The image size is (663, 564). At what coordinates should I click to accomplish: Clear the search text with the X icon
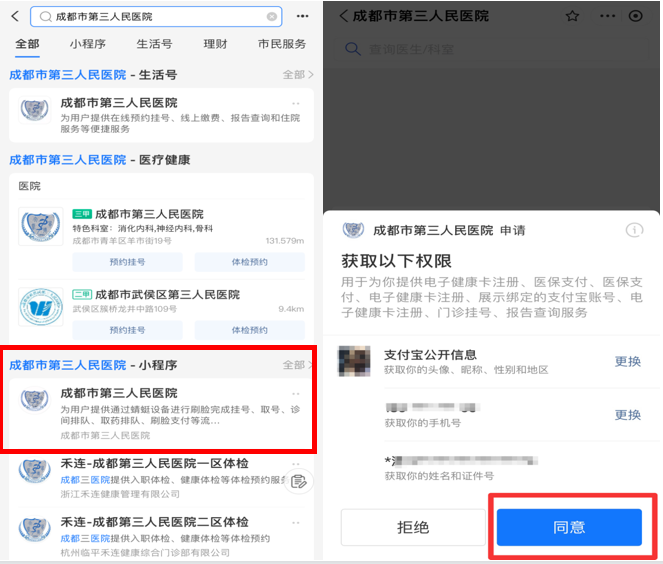272,16
